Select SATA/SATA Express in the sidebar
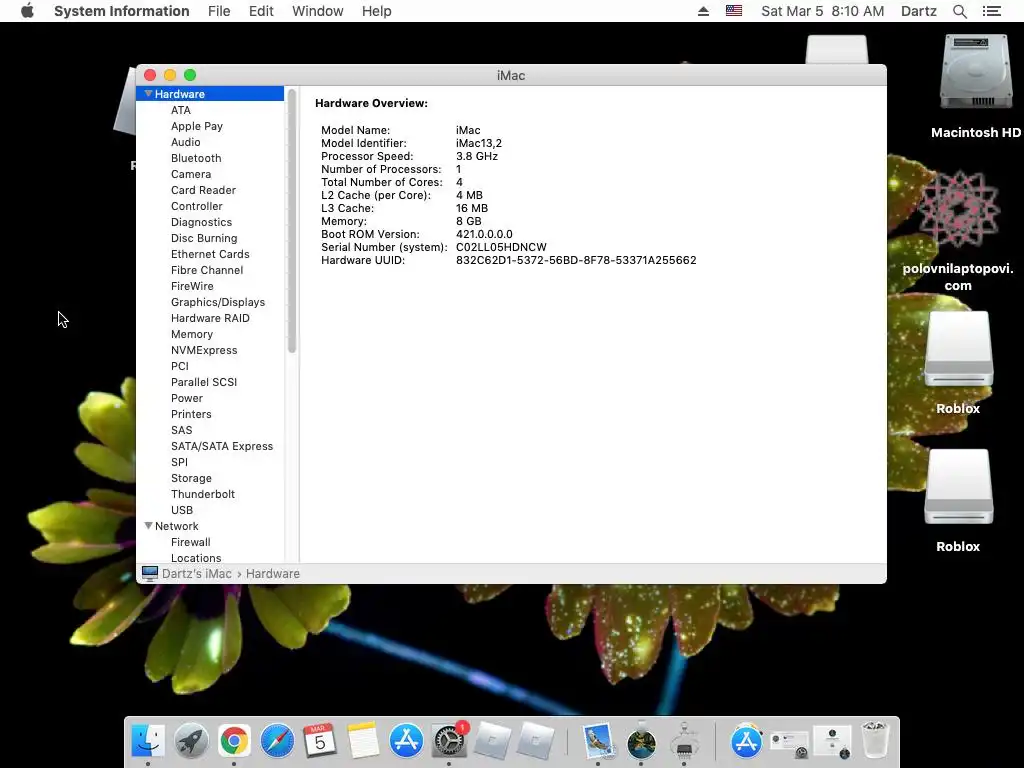Screen dimensions: 1024x768 pos(221,446)
